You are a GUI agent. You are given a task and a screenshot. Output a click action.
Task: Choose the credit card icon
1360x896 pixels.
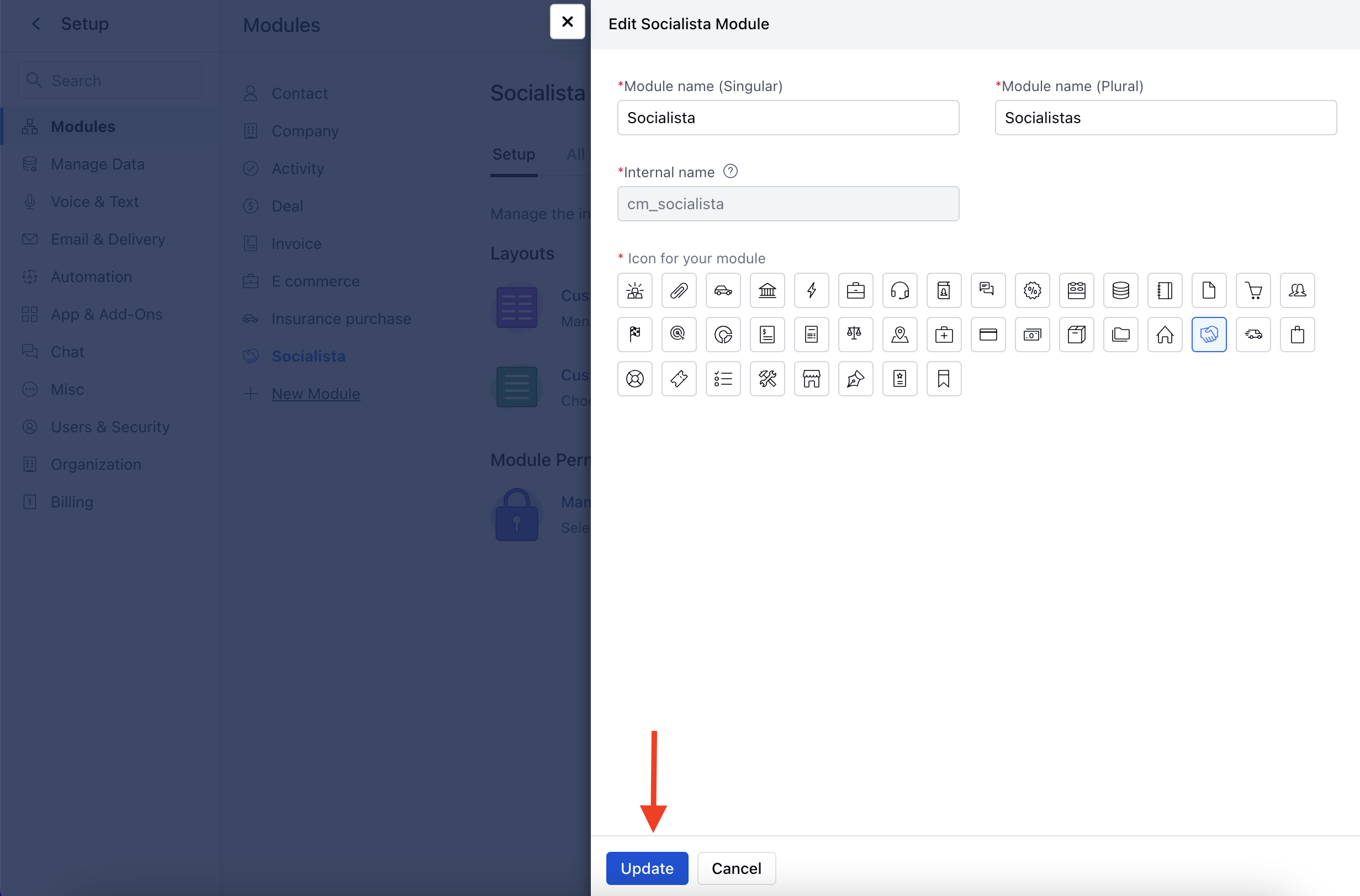988,335
